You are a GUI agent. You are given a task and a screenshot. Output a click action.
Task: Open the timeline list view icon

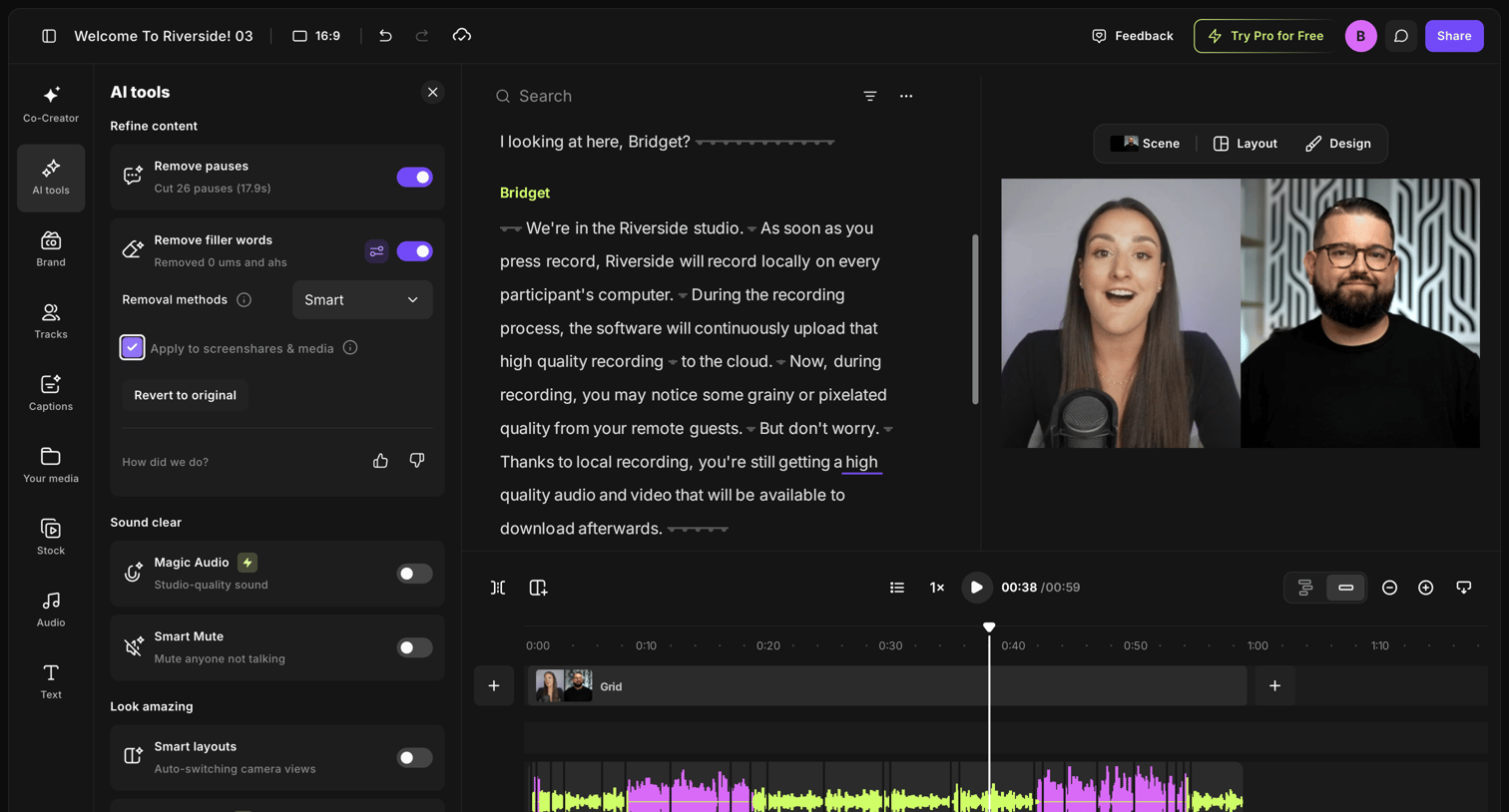click(x=897, y=588)
